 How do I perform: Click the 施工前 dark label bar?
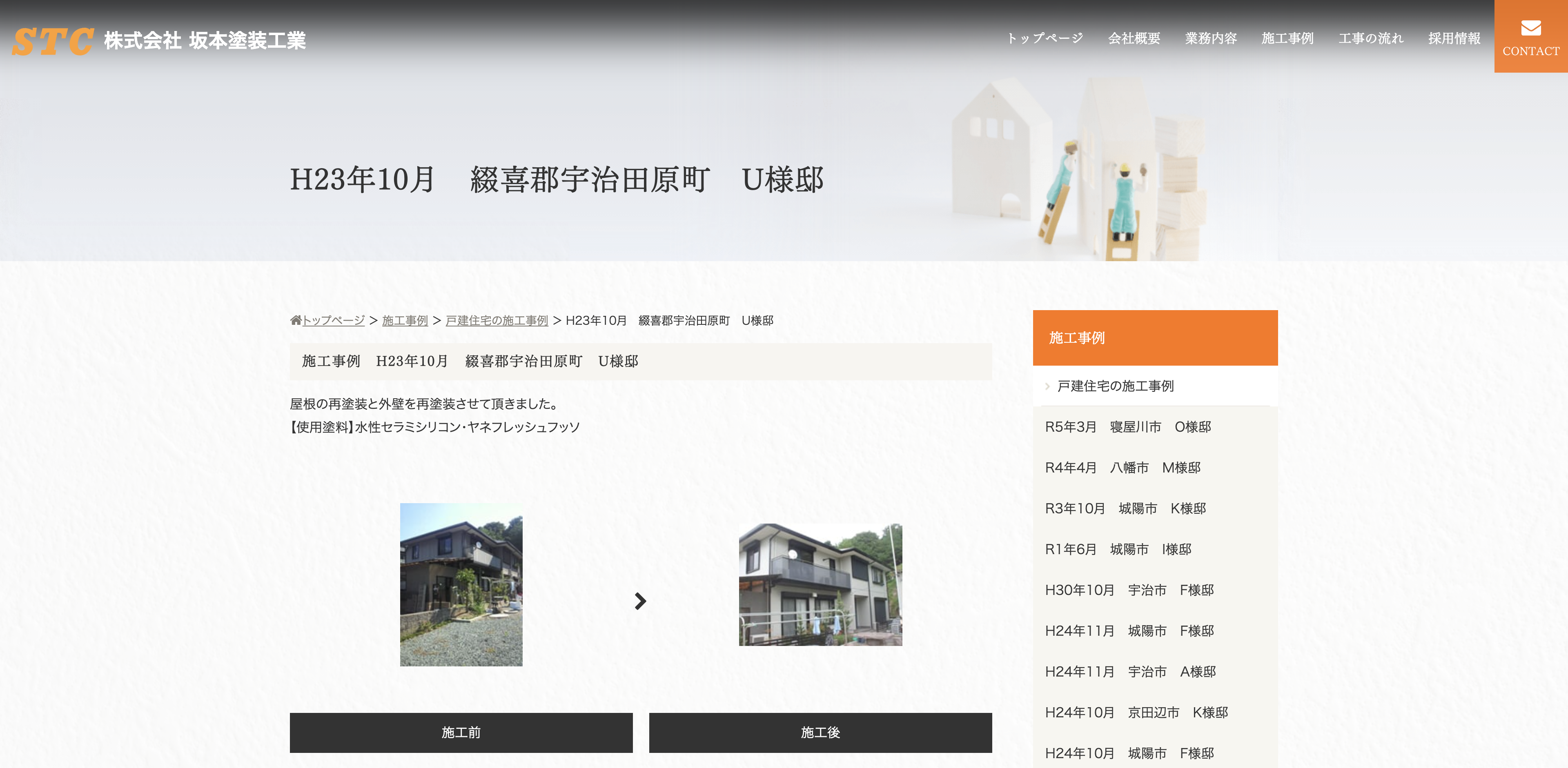pyautogui.click(x=461, y=733)
